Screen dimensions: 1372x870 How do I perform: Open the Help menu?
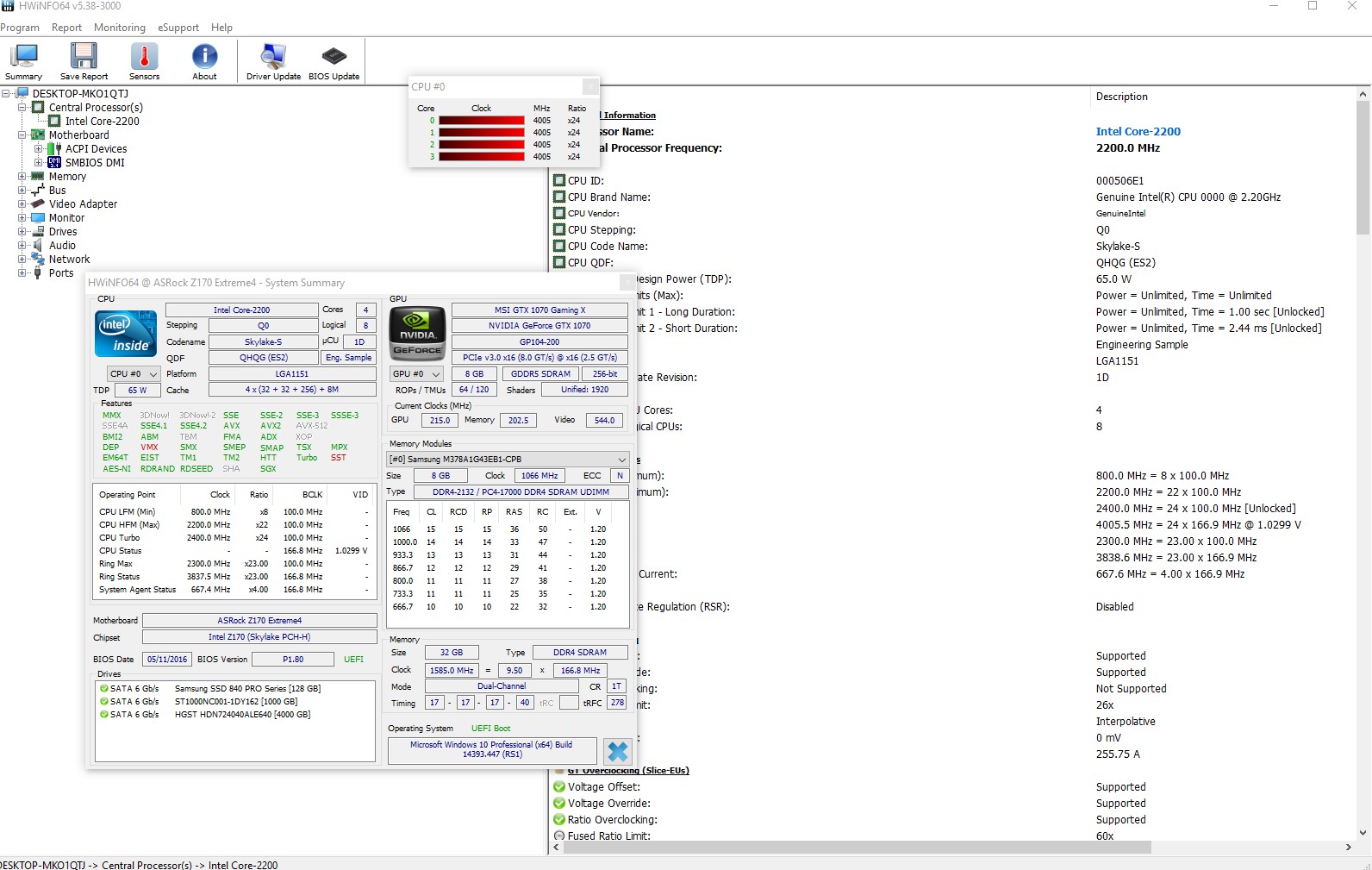coord(221,28)
